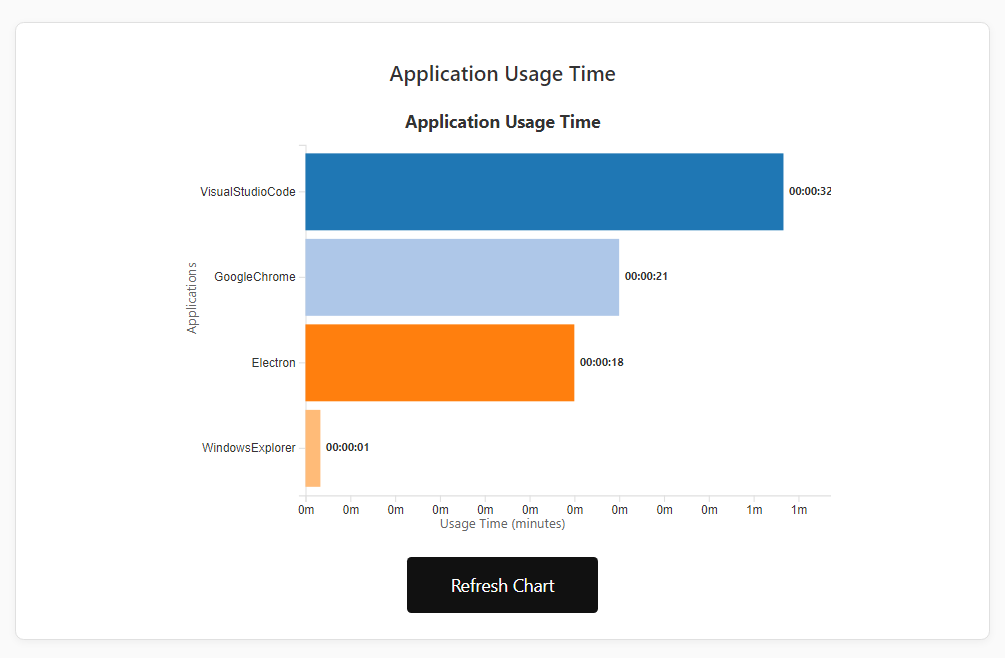1005x658 pixels.
Task: Select the VisualStudioCode axis label
Action: pos(247,191)
